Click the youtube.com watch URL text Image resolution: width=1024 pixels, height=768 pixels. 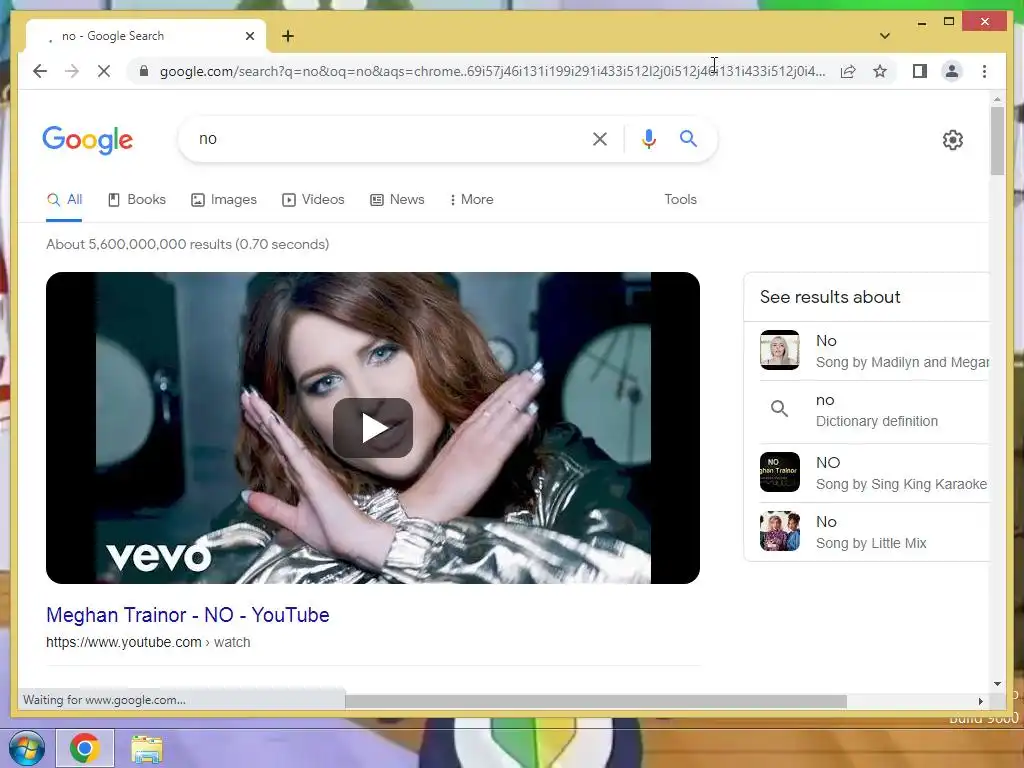(148, 643)
